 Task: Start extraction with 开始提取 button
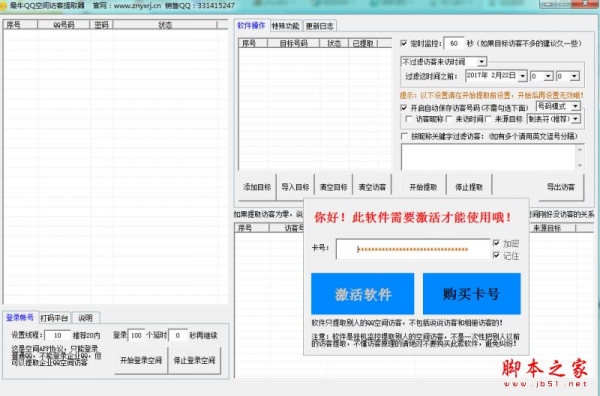pos(423,187)
